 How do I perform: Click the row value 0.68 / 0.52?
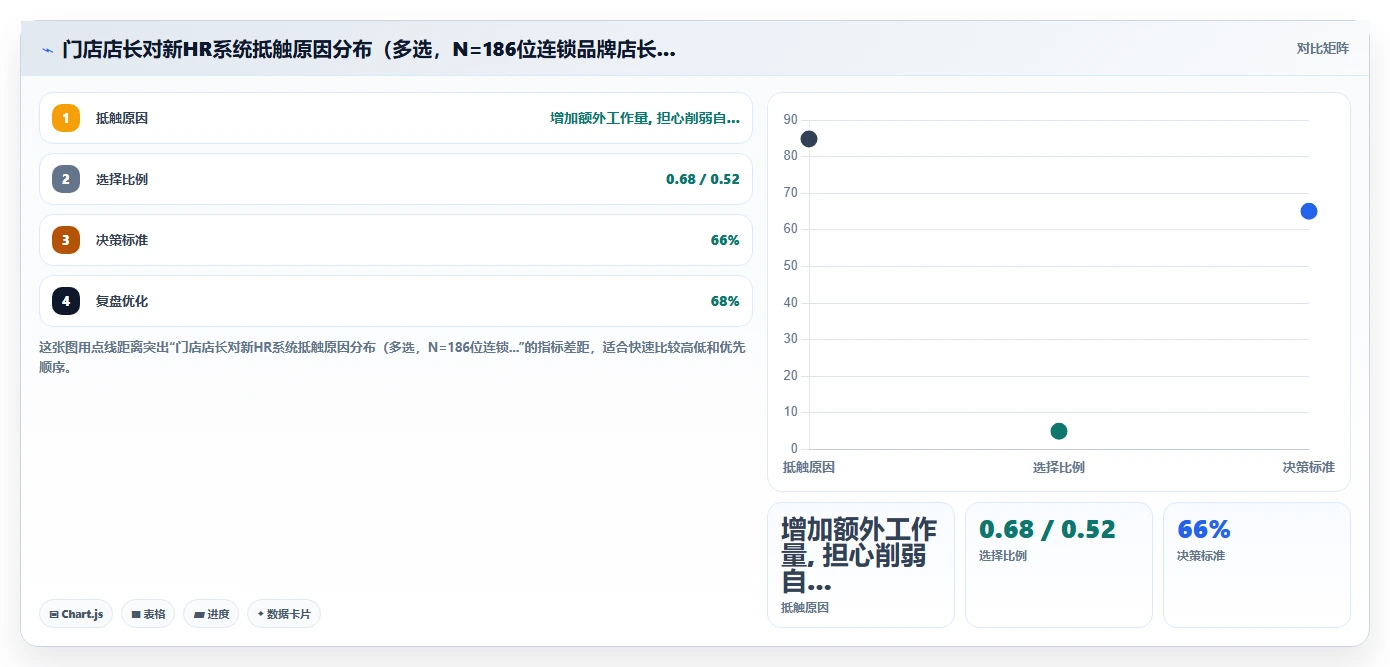pyautogui.click(x=703, y=179)
